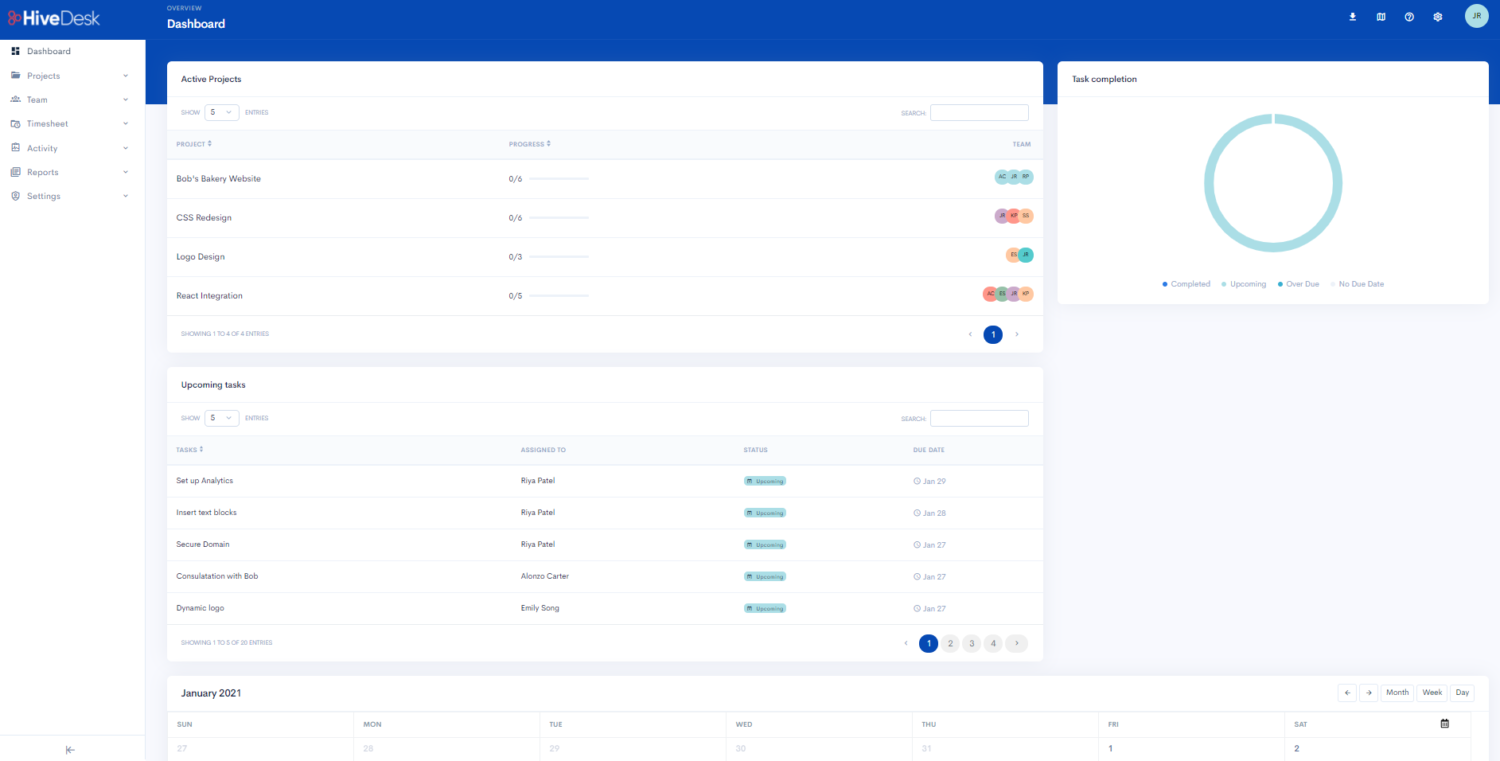Open the Timesheet icon
This screenshot has width=1500, height=761.
16,123
